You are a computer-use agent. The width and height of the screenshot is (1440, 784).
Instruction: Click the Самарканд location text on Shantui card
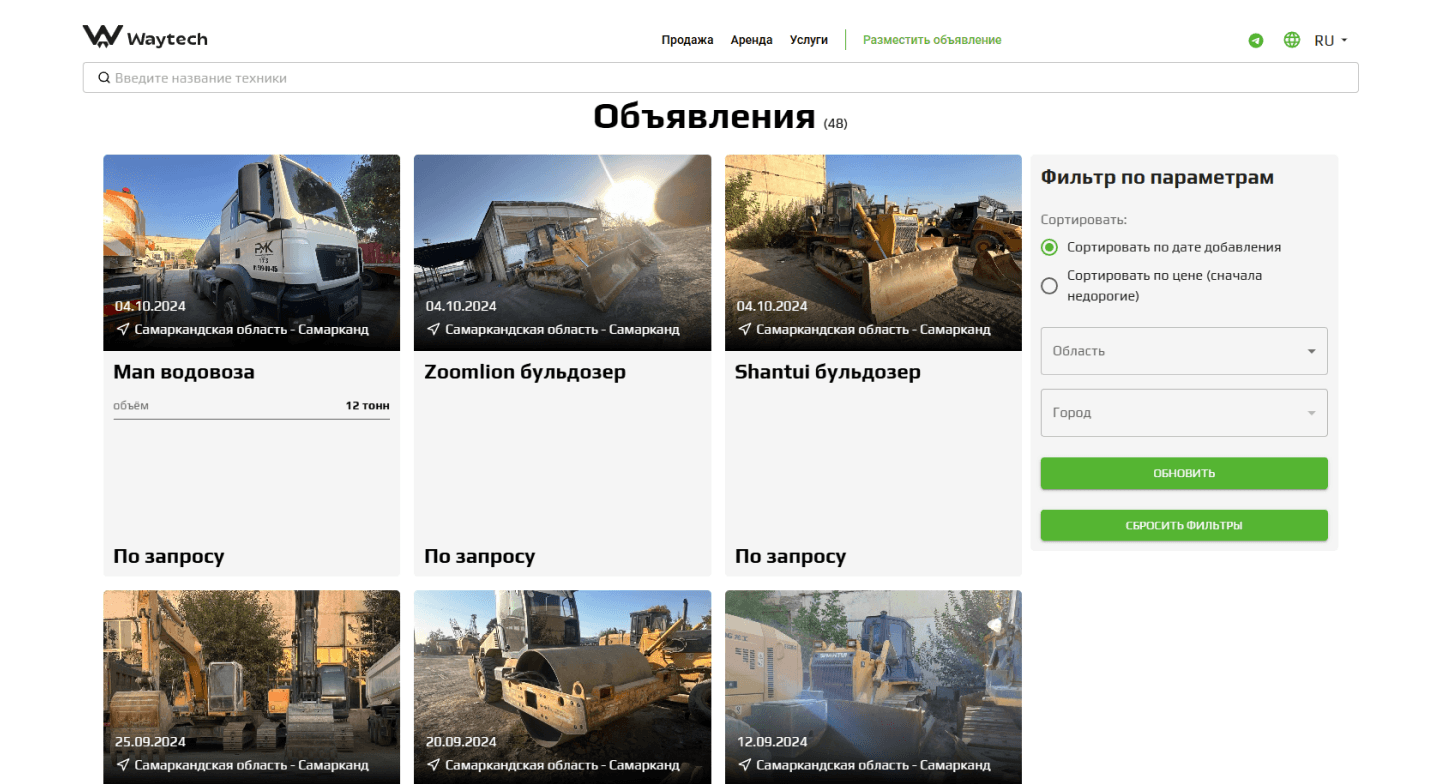pyautogui.click(x=874, y=329)
